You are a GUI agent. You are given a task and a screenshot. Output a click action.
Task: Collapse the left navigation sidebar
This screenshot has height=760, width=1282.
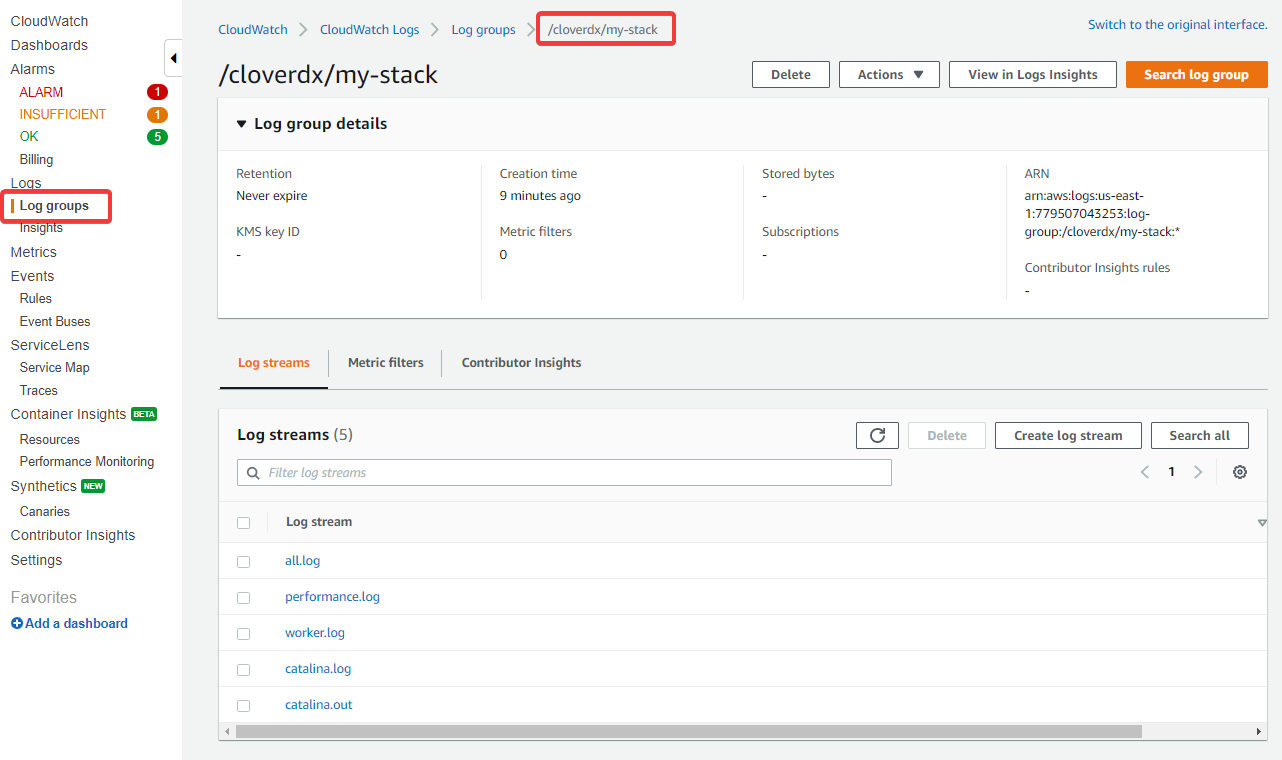172,57
